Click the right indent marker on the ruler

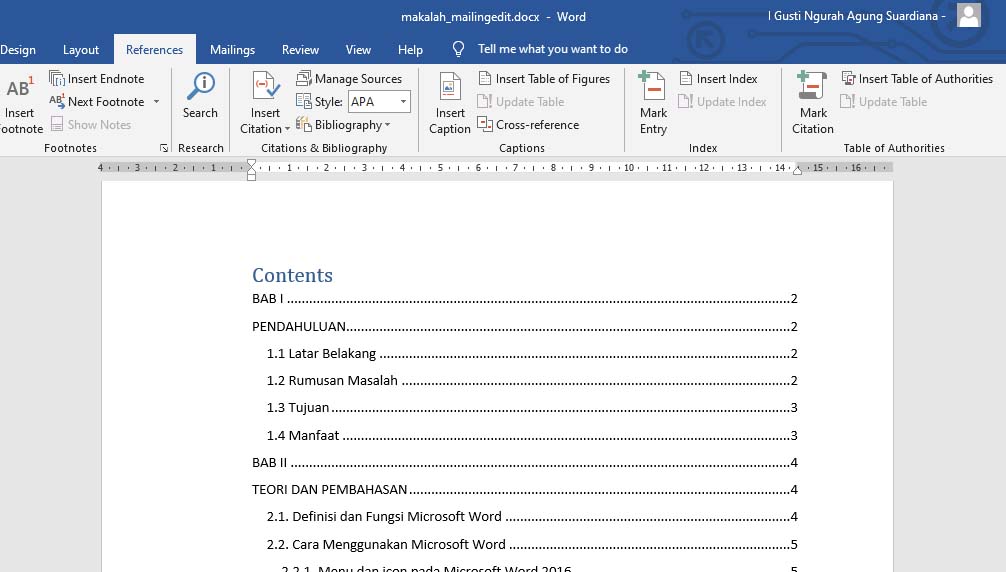(797, 170)
